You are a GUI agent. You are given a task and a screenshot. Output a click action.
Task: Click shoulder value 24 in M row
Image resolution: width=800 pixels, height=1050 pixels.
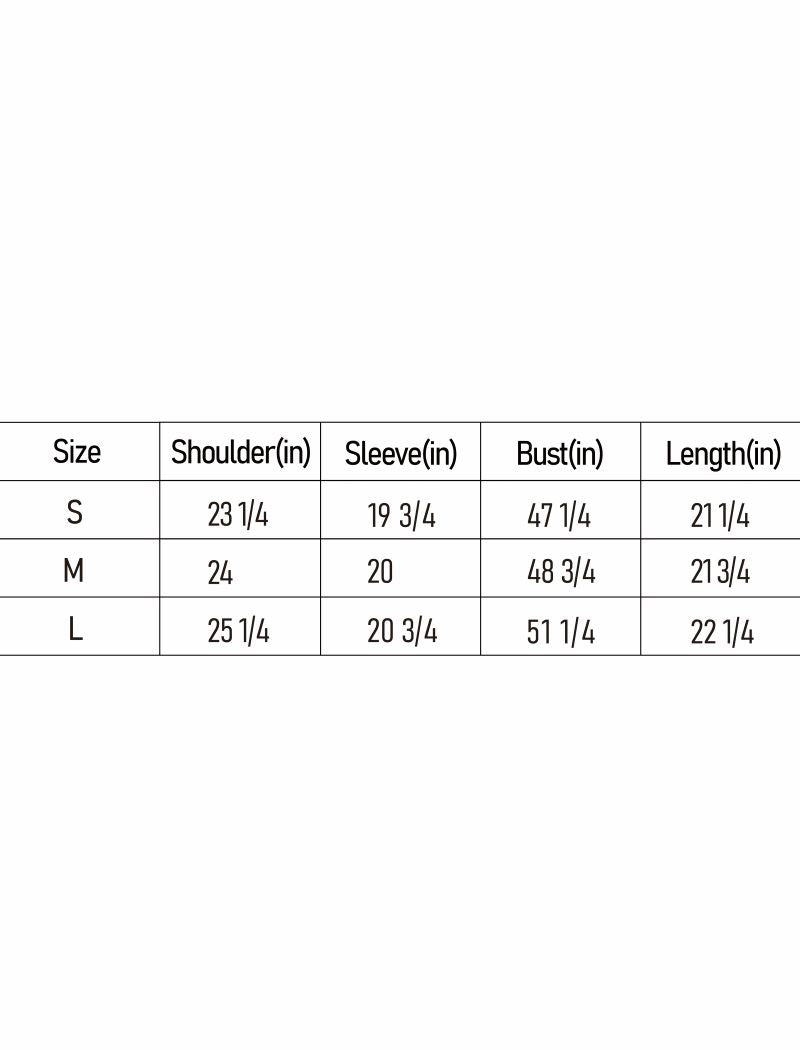pyautogui.click(x=221, y=573)
